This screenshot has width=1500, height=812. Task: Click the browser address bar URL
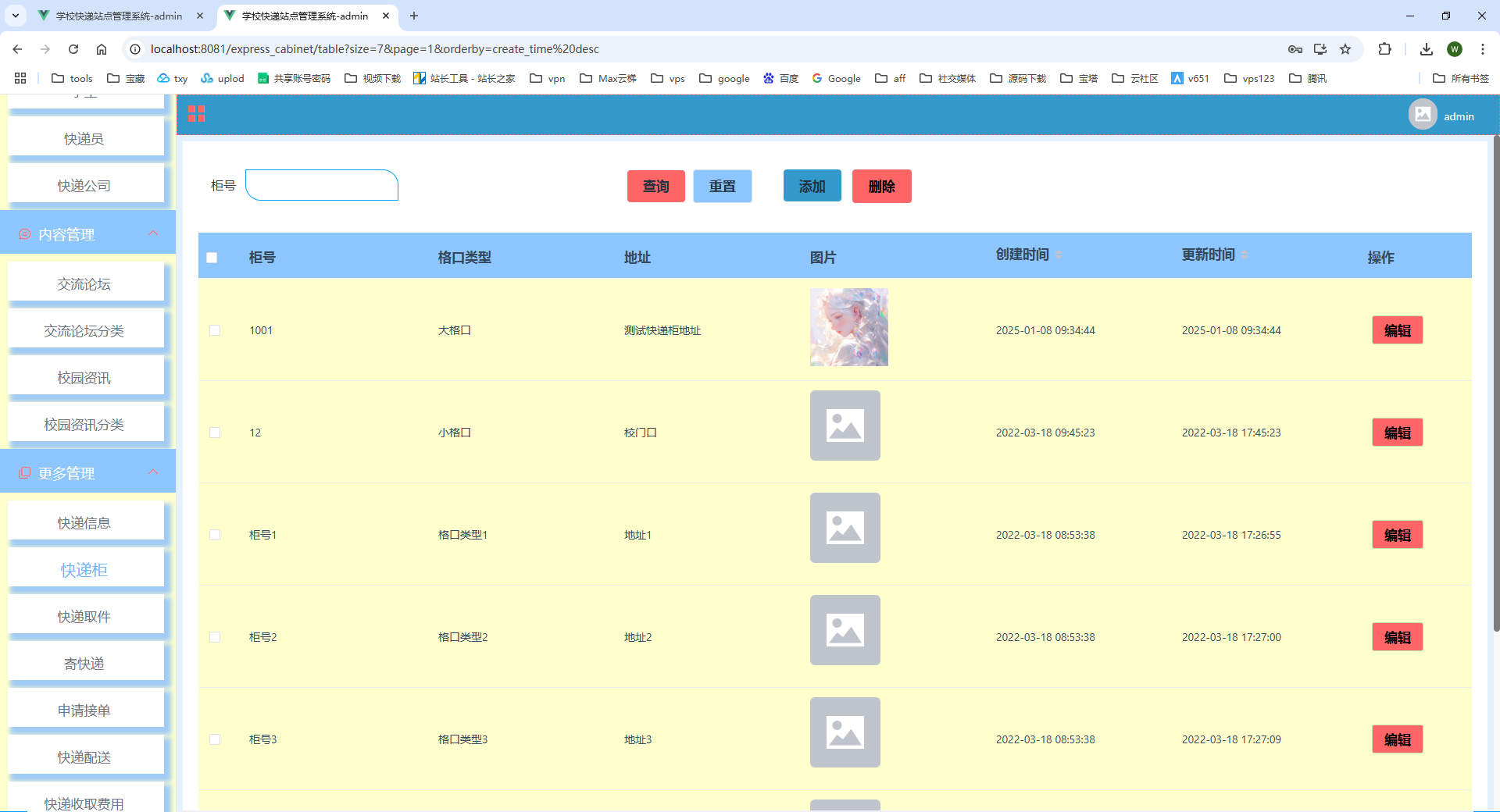point(375,49)
